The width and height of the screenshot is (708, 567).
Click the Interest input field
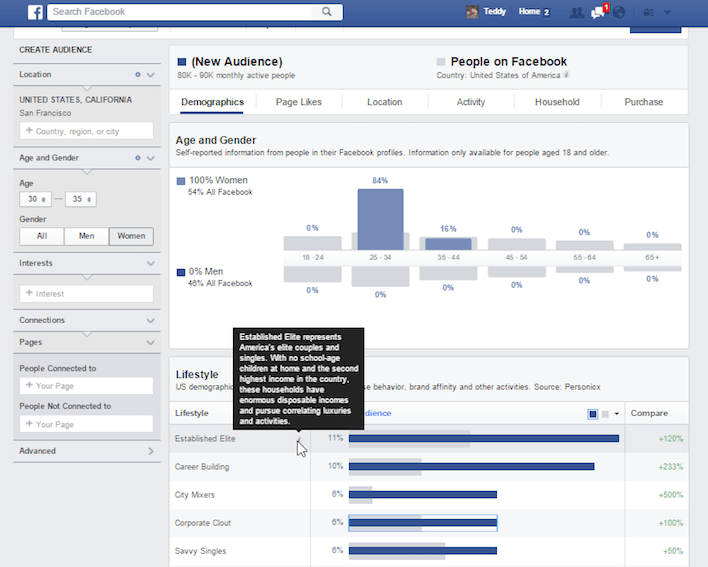pyautogui.click(x=86, y=293)
